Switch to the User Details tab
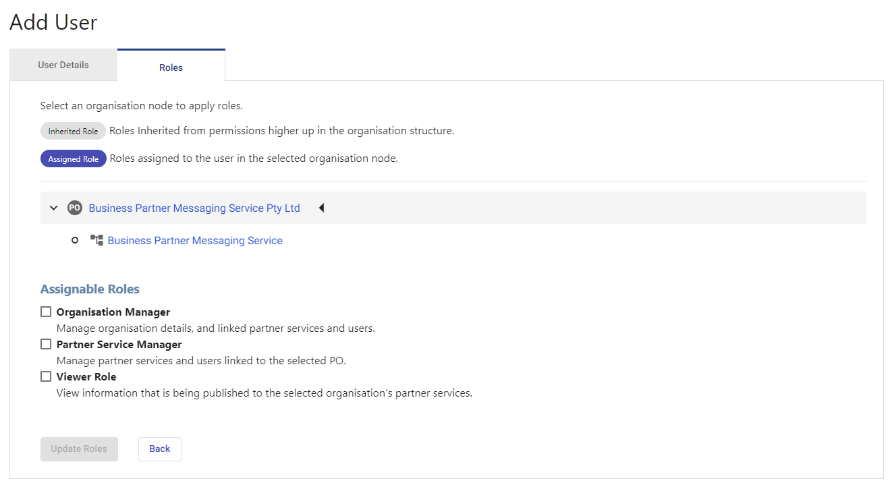The image size is (892, 487). click(x=63, y=65)
